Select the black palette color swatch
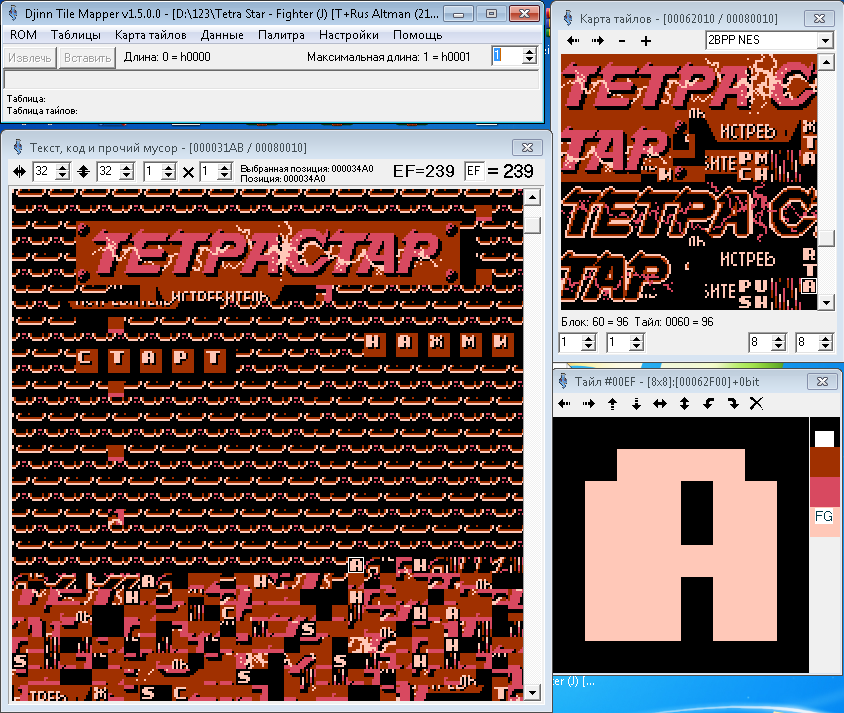The image size is (844, 713). (824, 432)
